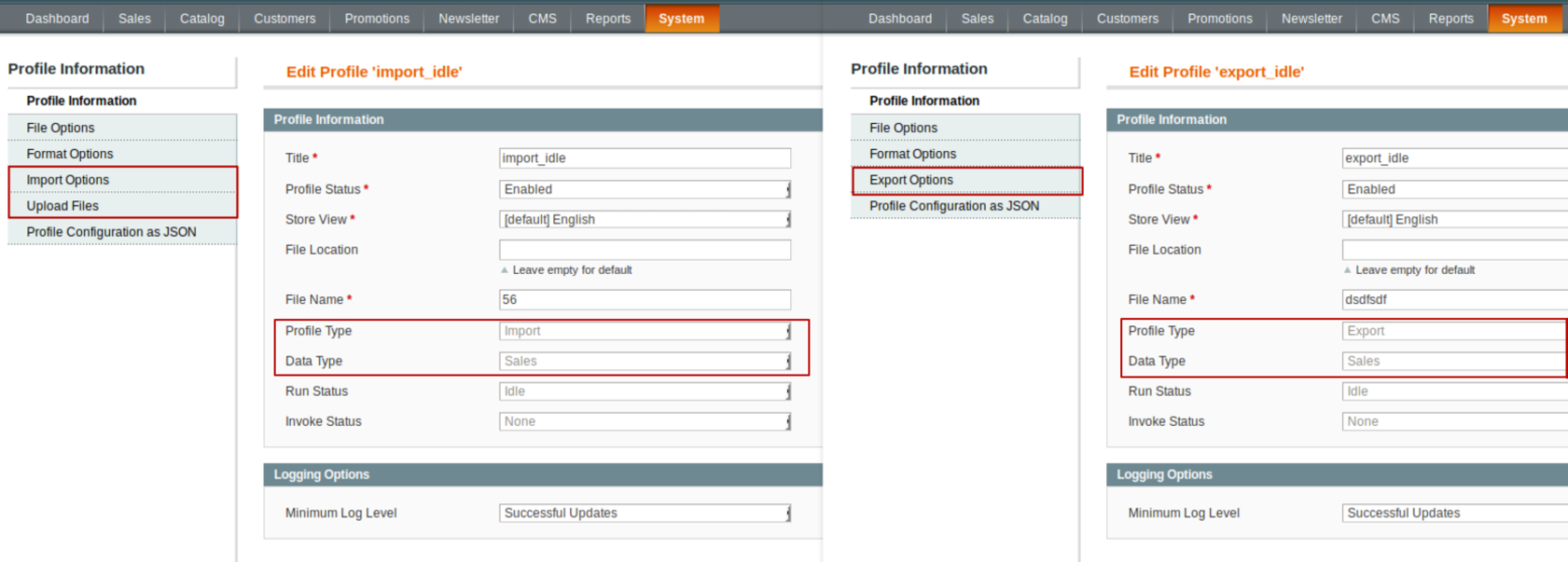Select Export Options sidebar tab
This screenshot has width=1568, height=562.
click(965, 180)
